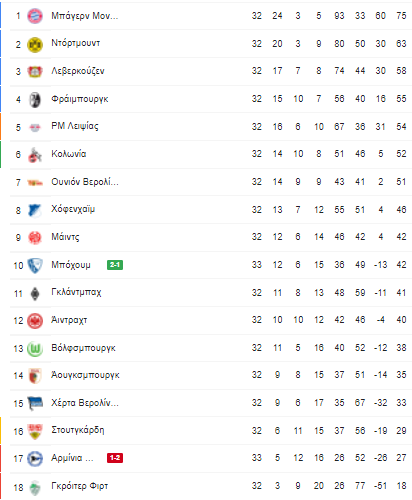Click the Wolfsburg green logo
Image resolution: width=412 pixels, height=500 pixels.
coord(35,349)
